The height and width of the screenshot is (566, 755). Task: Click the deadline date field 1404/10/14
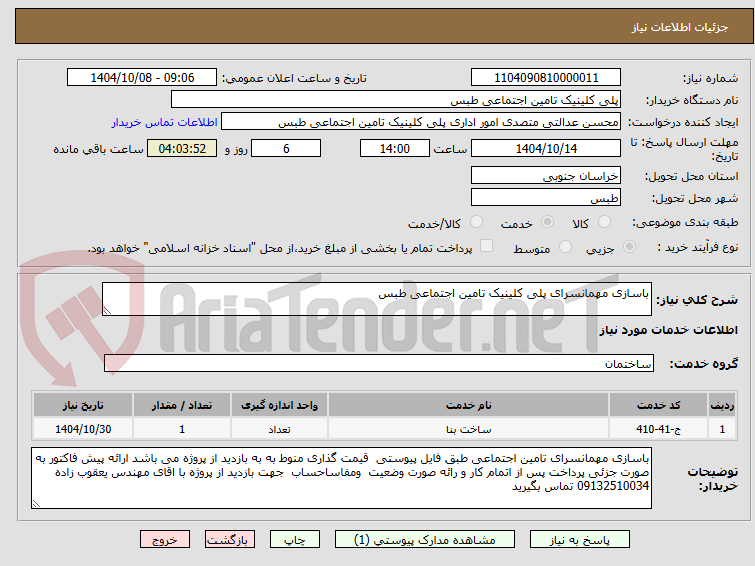(546, 148)
